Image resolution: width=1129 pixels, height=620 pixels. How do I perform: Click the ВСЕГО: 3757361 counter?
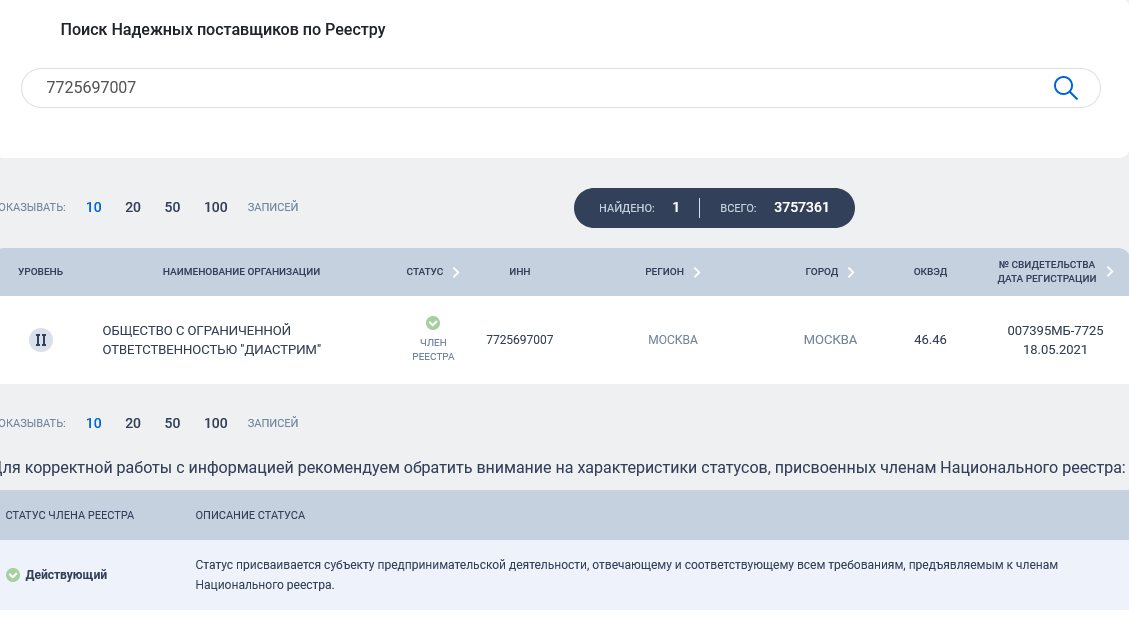click(774, 208)
